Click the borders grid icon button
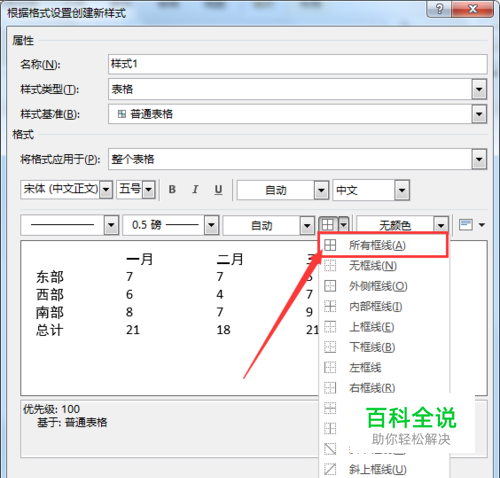Viewport: 500px width, 478px height. point(328,225)
